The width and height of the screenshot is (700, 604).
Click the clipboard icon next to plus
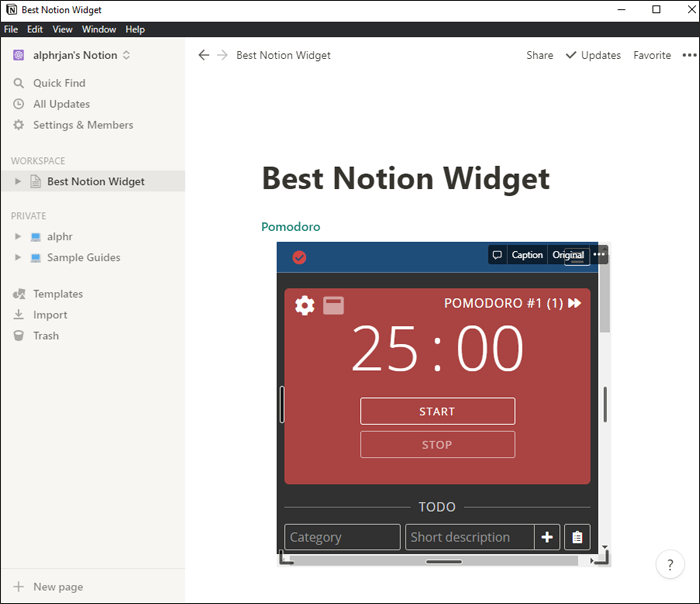point(577,537)
